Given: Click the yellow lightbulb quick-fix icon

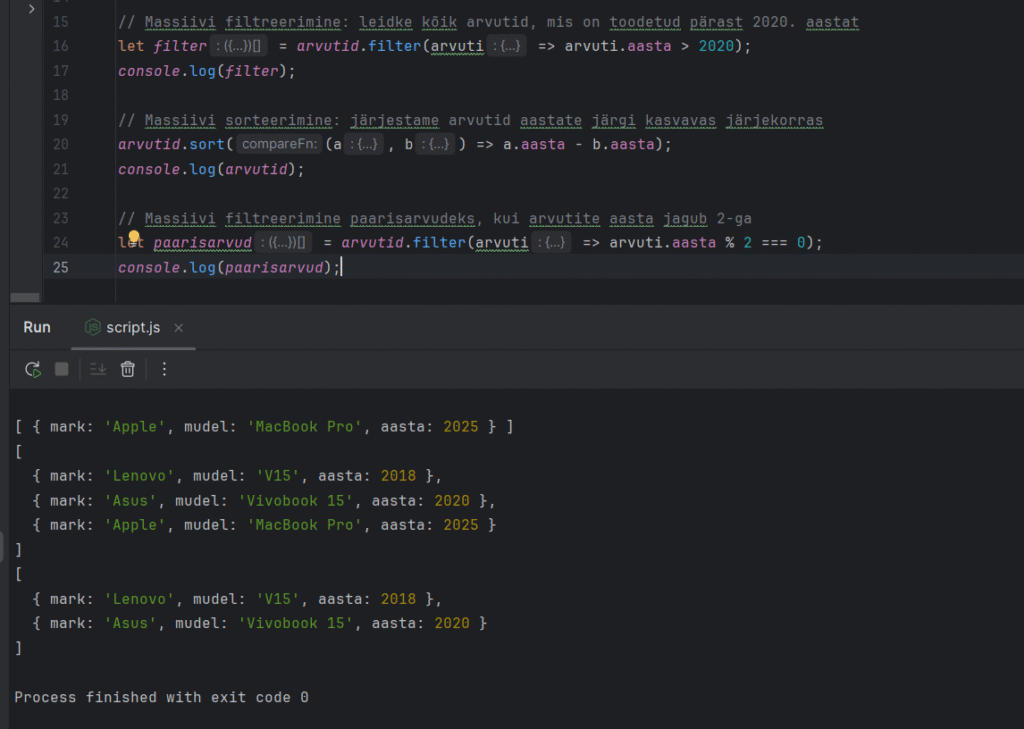Looking at the screenshot, I should tap(133, 238).
